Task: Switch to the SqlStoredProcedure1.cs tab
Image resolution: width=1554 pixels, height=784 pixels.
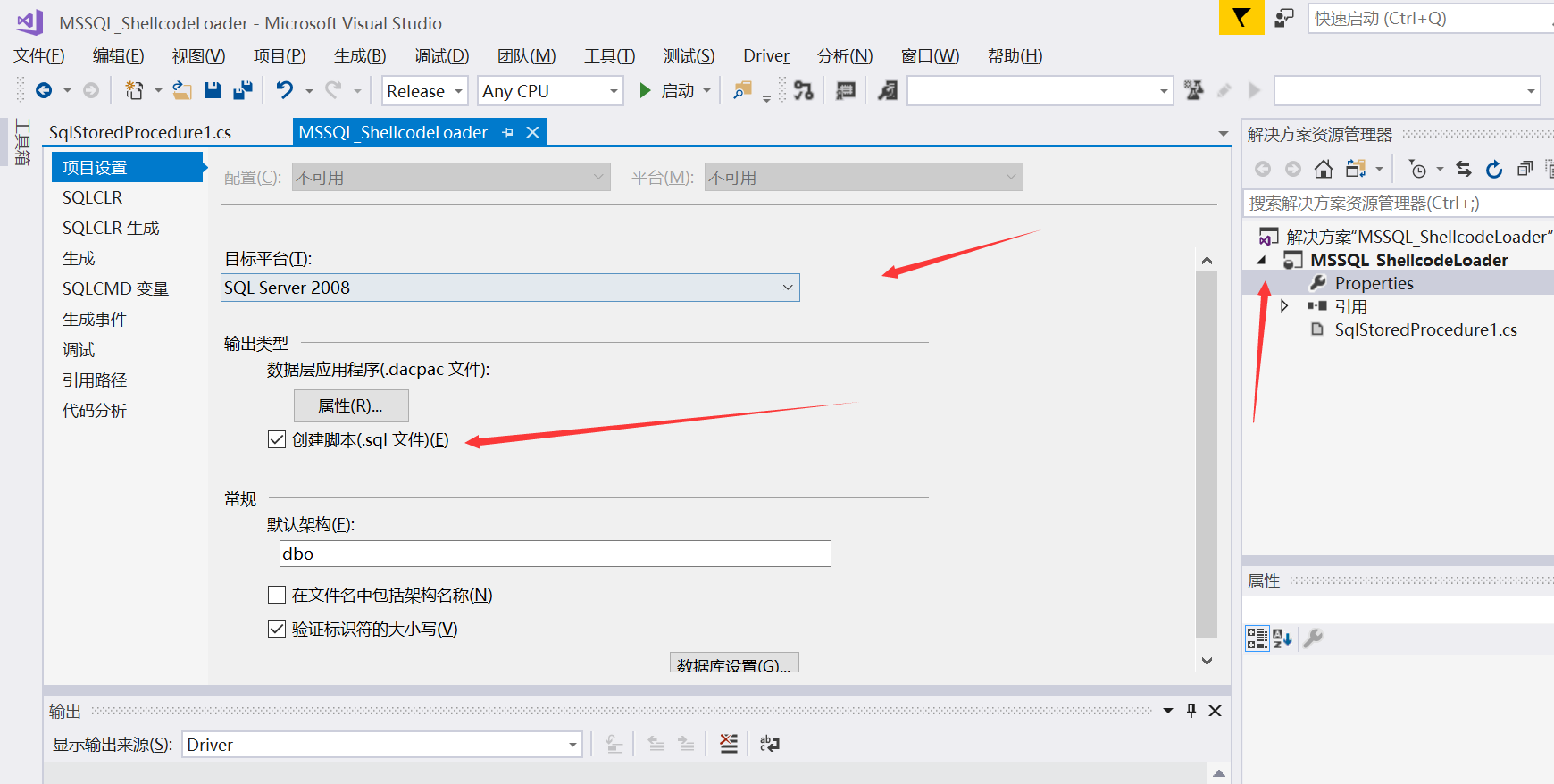Action: coord(140,132)
